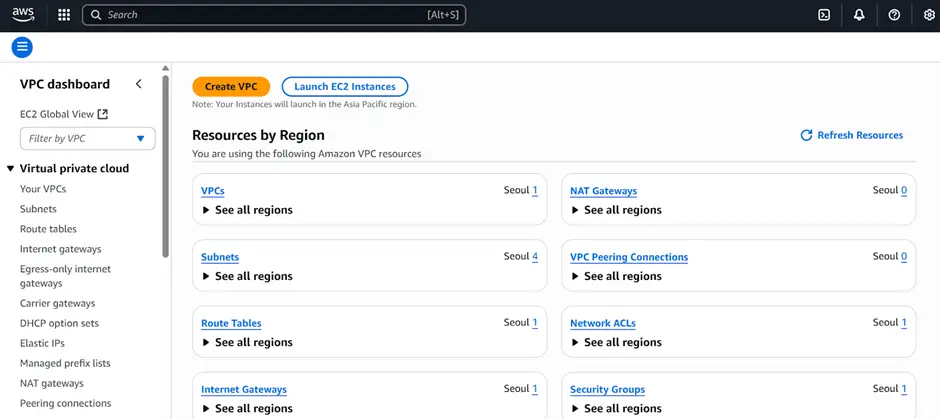Open the Filter by VPC dropdown
Viewport: 940px width, 419px height.
[x=88, y=138]
